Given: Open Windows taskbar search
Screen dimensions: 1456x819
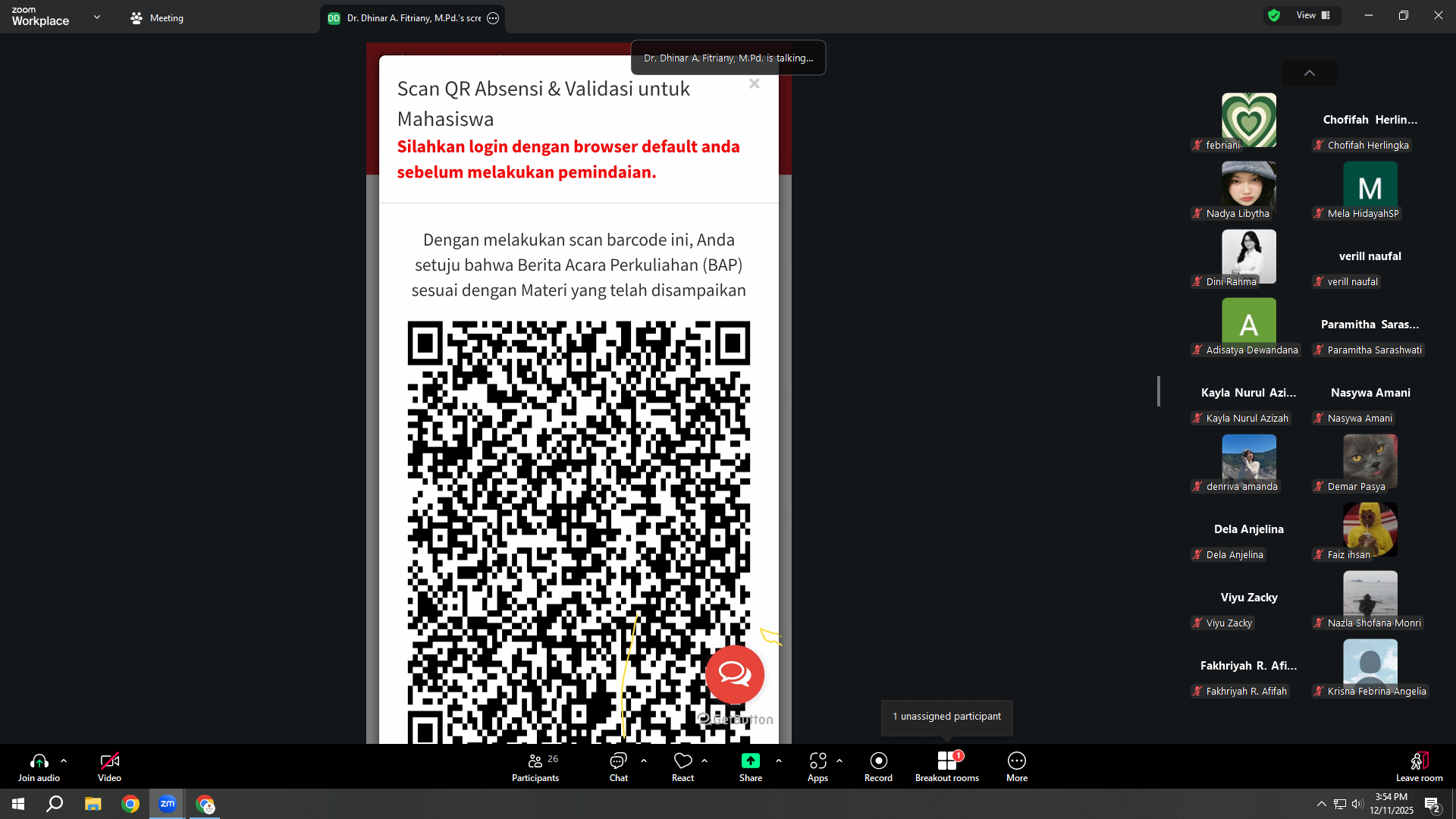Looking at the screenshot, I should tap(55, 804).
